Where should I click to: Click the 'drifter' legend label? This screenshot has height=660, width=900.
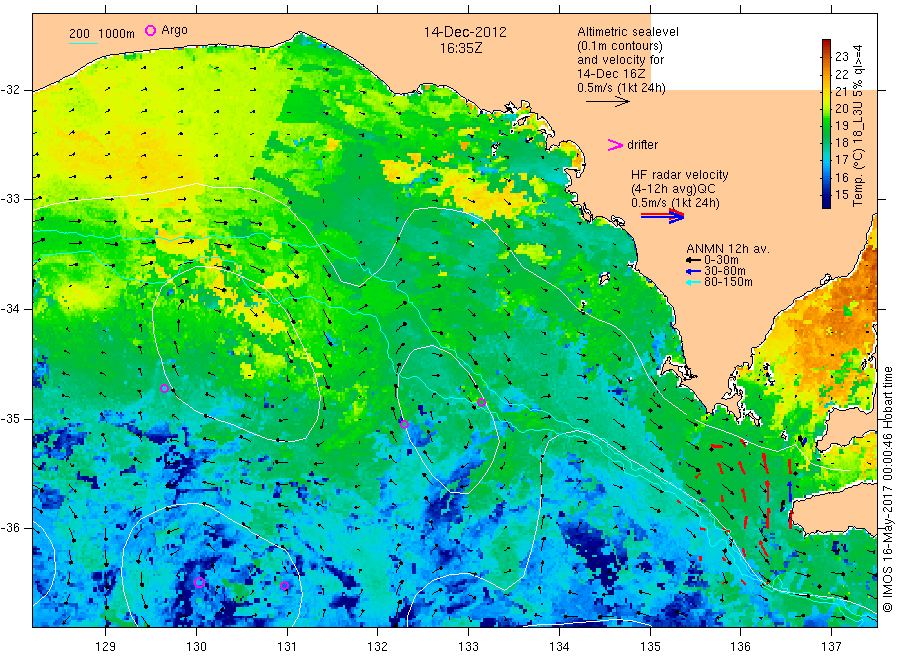point(642,145)
